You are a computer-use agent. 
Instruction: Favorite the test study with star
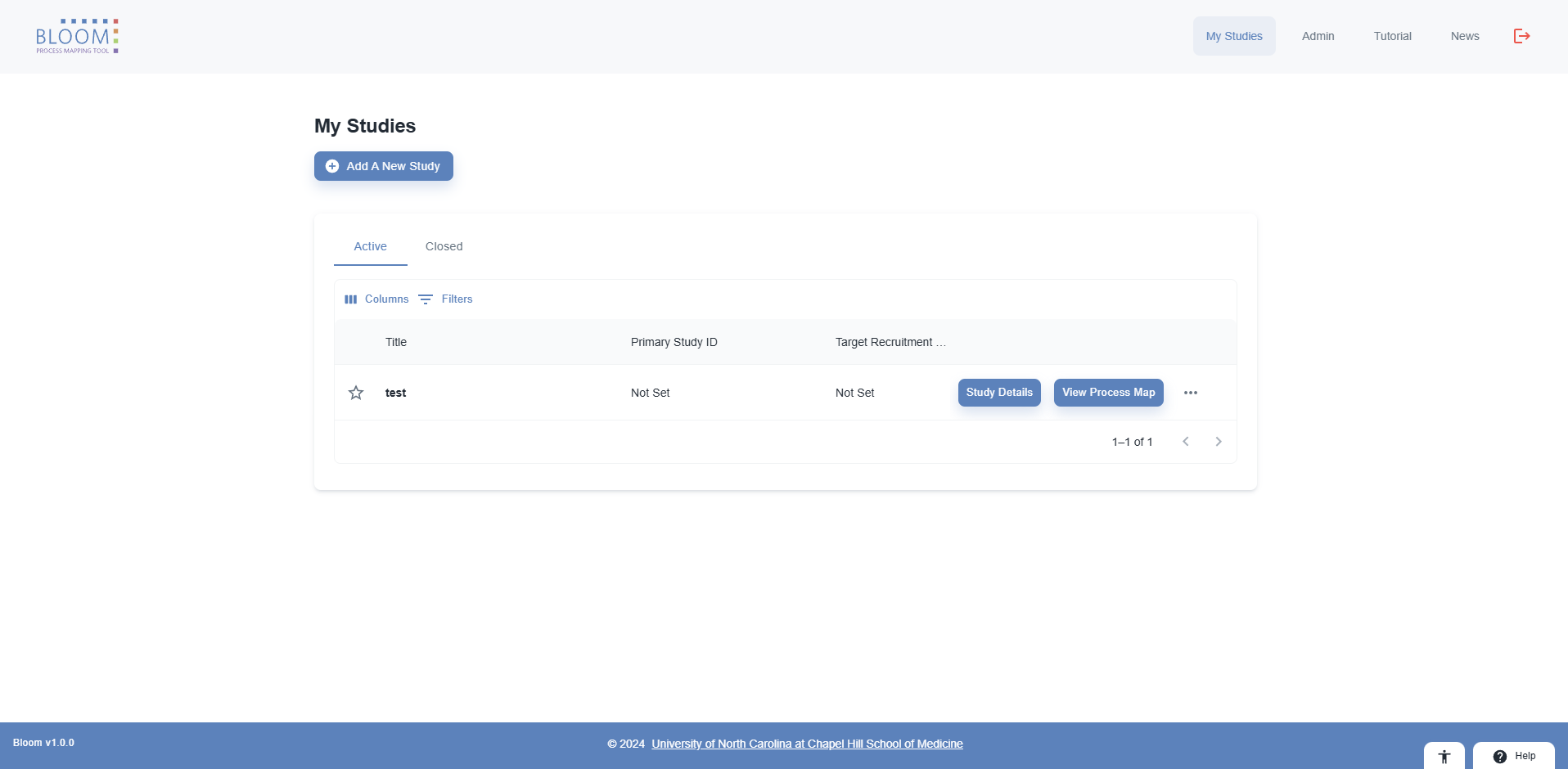click(356, 393)
